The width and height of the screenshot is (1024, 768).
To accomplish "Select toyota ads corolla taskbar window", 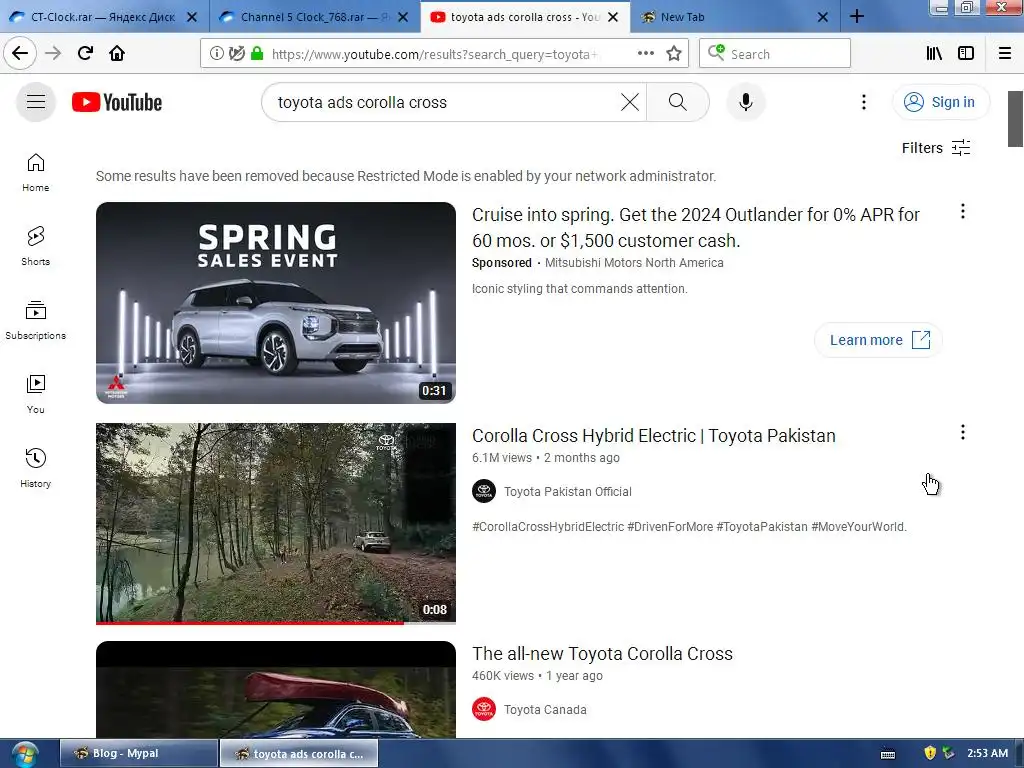I will pos(298,753).
